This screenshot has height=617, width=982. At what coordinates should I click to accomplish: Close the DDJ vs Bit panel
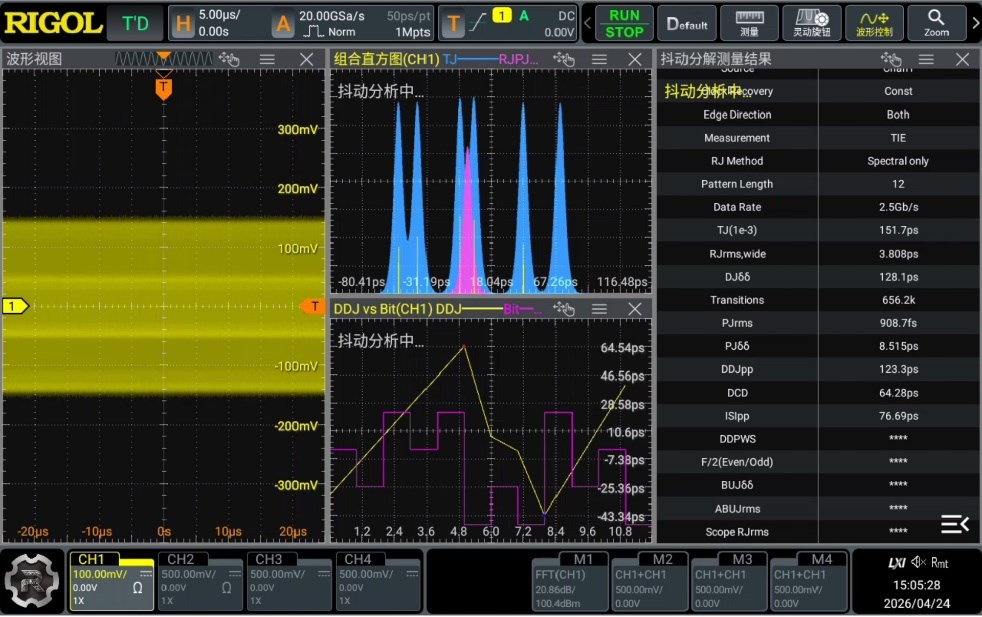point(634,309)
